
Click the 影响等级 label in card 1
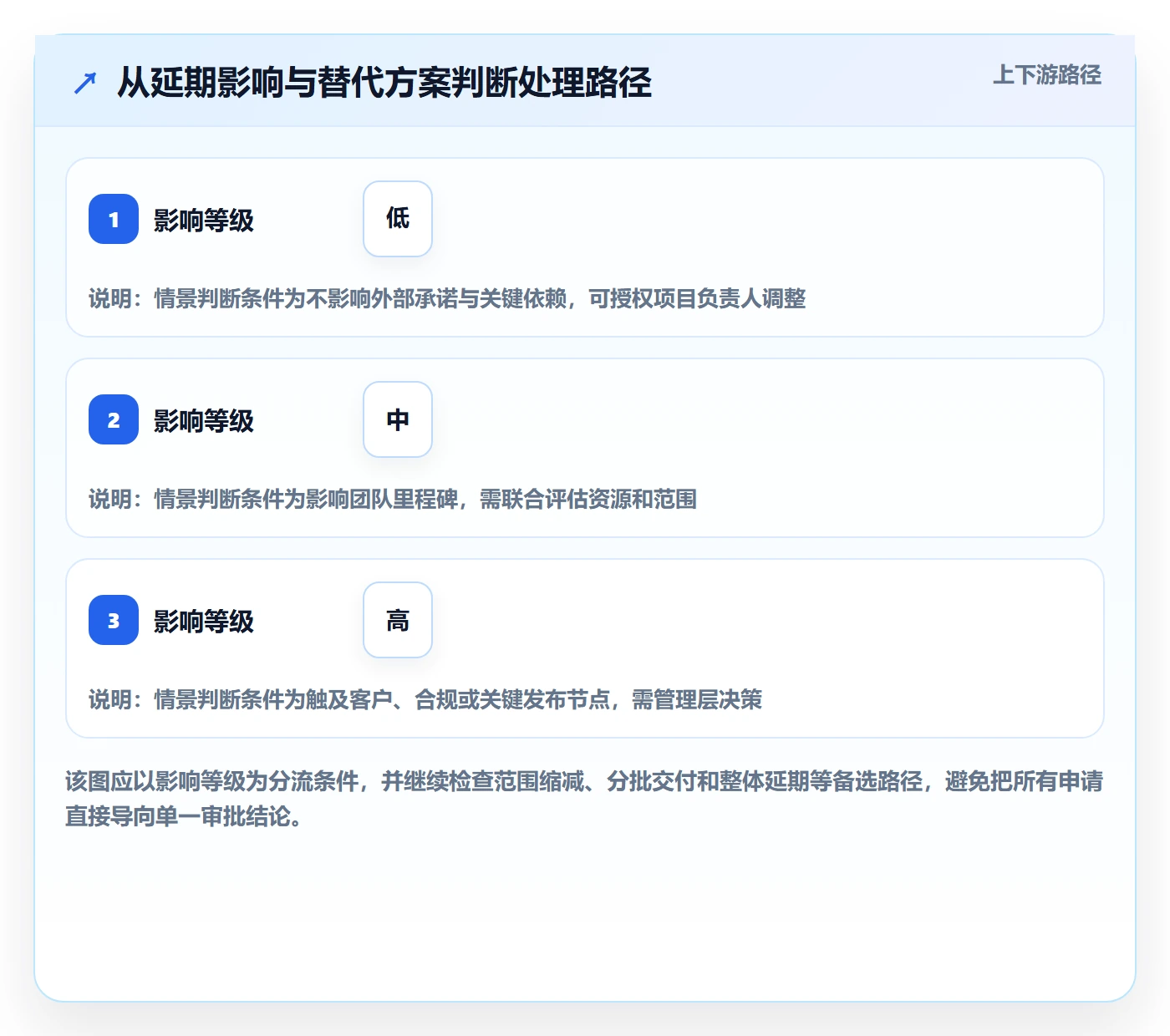point(204,221)
